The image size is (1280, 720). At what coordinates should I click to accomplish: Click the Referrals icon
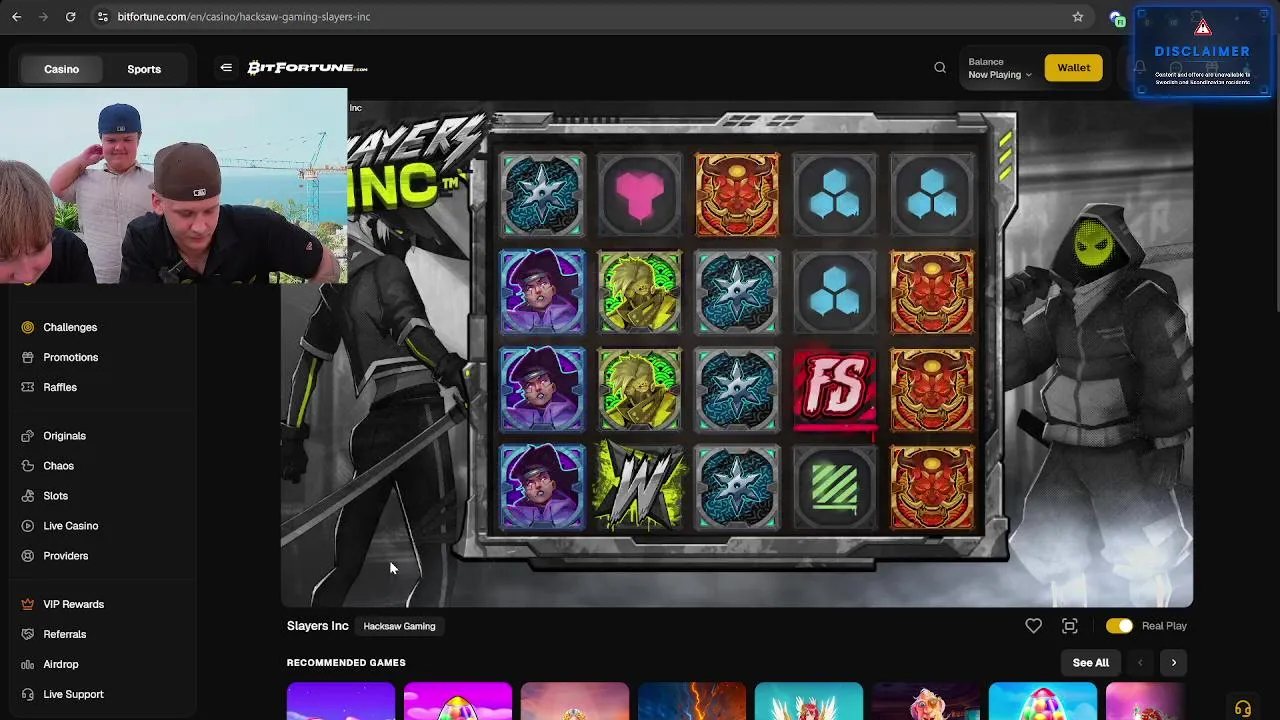click(x=28, y=634)
